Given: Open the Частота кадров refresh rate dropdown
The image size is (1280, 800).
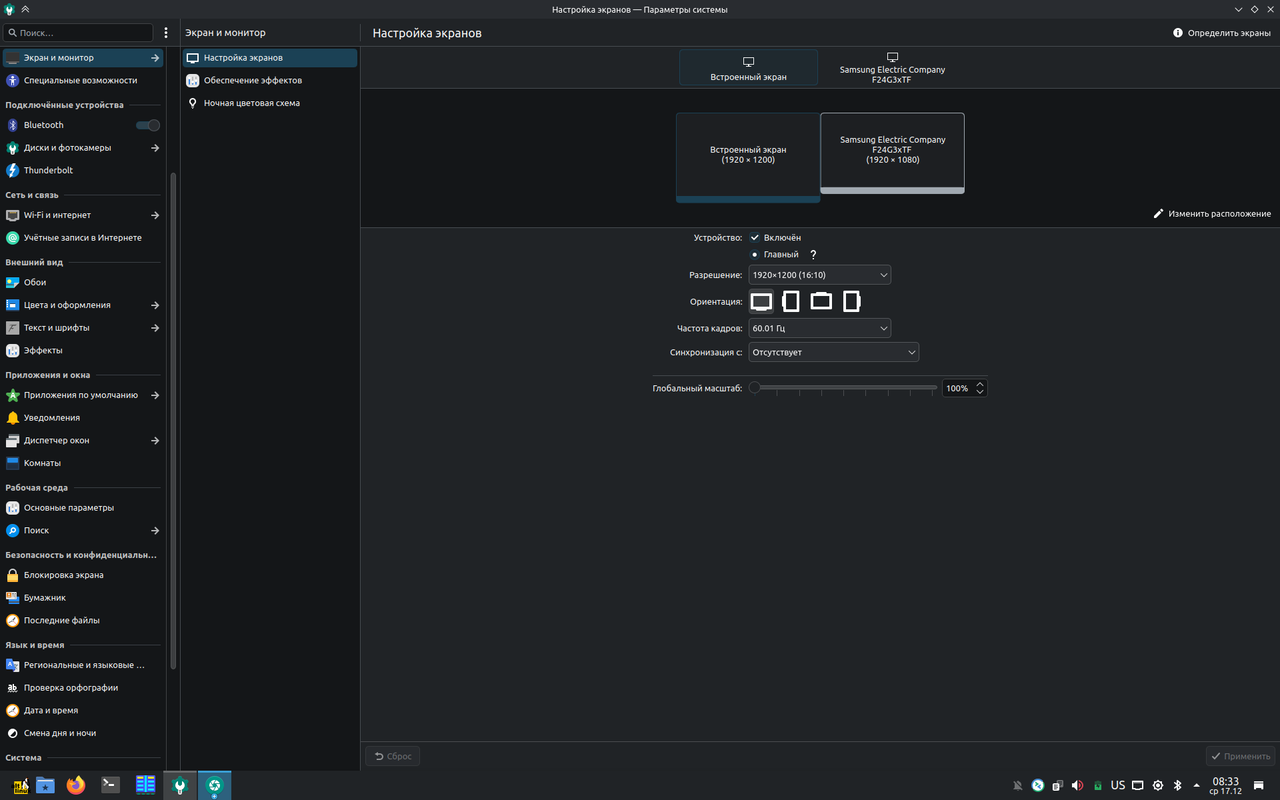Looking at the screenshot, I should coord(819,328).
